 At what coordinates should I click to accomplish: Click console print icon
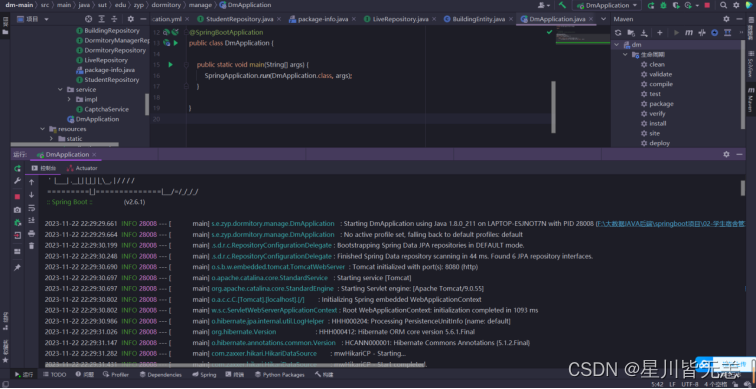pos(31,234)
